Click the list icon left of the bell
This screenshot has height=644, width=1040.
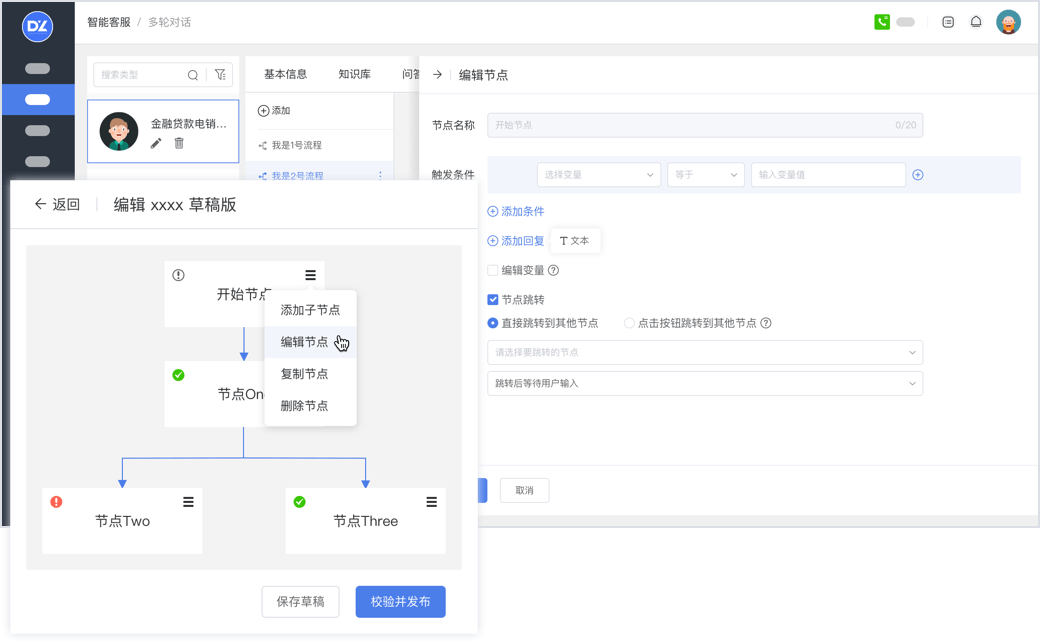tap(947, 21)
